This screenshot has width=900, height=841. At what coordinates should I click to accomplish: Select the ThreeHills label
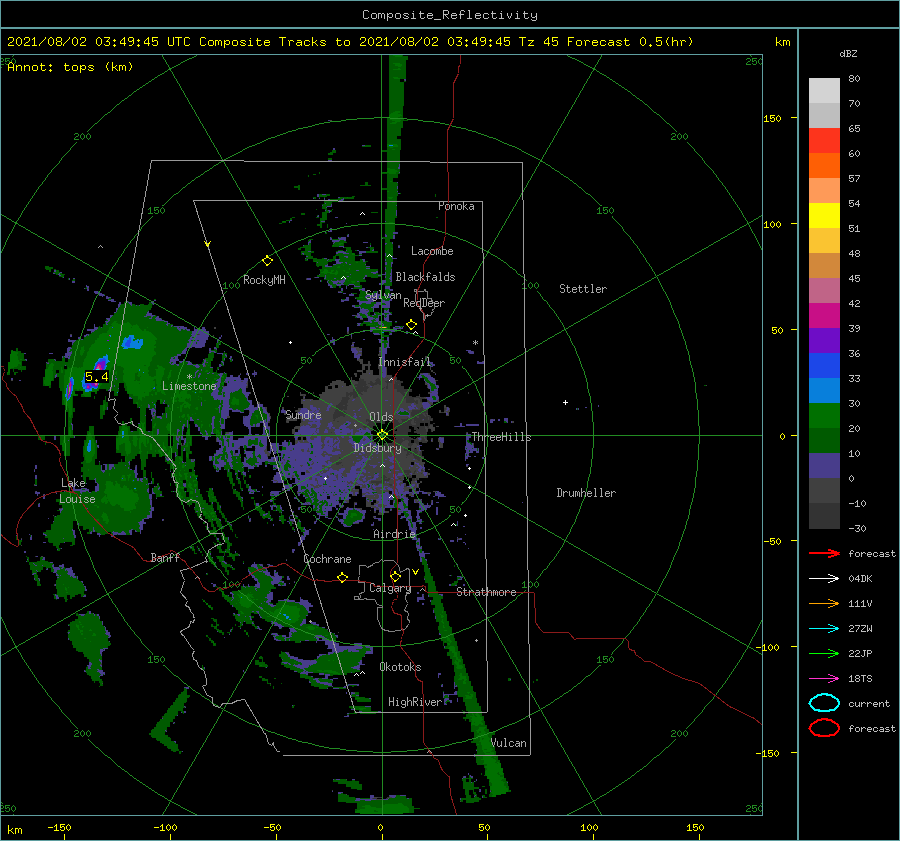[502, 437]
